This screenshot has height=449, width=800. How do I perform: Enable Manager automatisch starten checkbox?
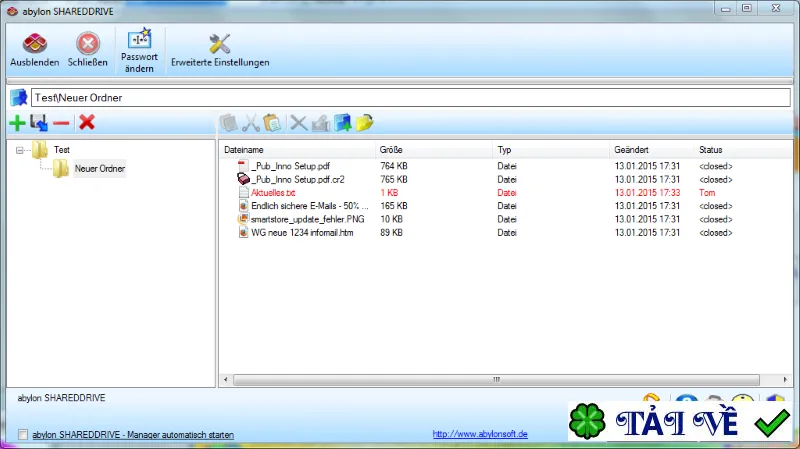coord(22,434)
